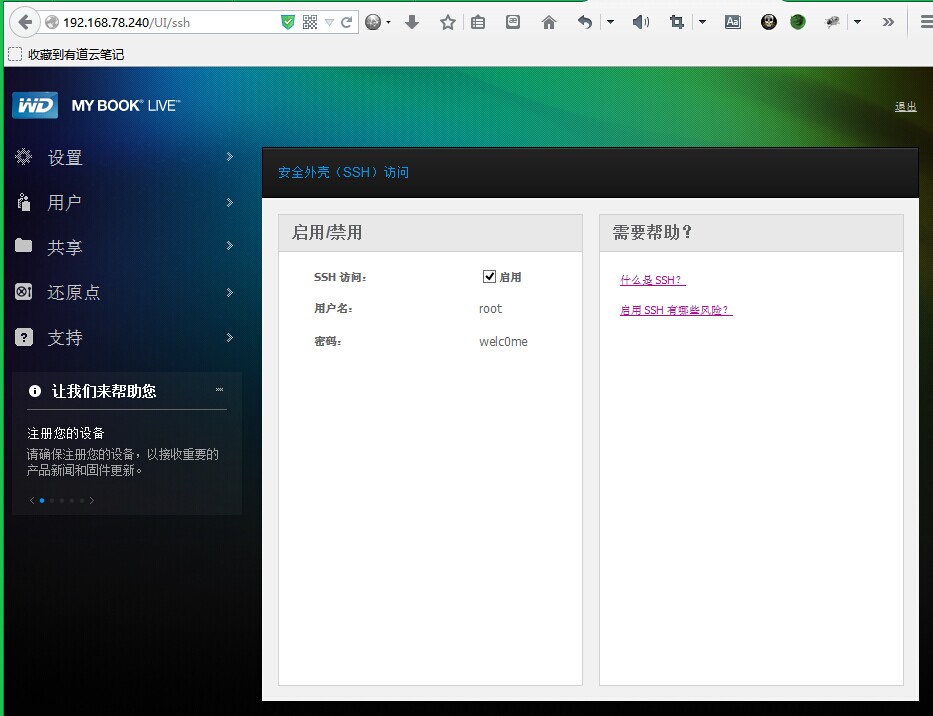
Task: Click the root username value
Action: pos(490,308)
